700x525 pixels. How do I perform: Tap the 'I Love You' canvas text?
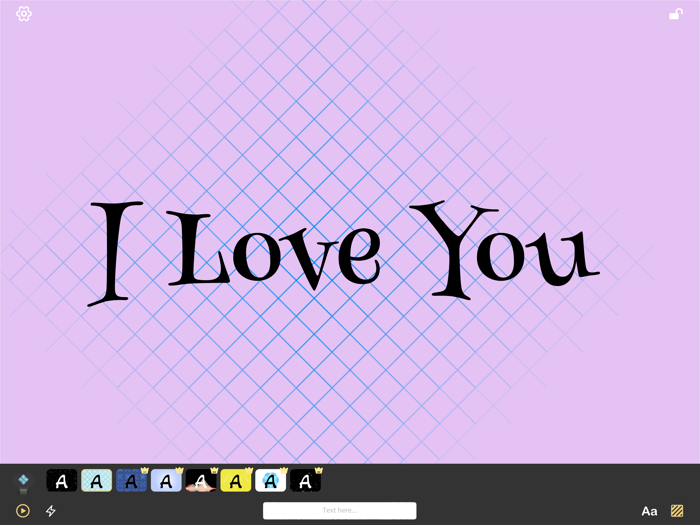click(343, 253)
